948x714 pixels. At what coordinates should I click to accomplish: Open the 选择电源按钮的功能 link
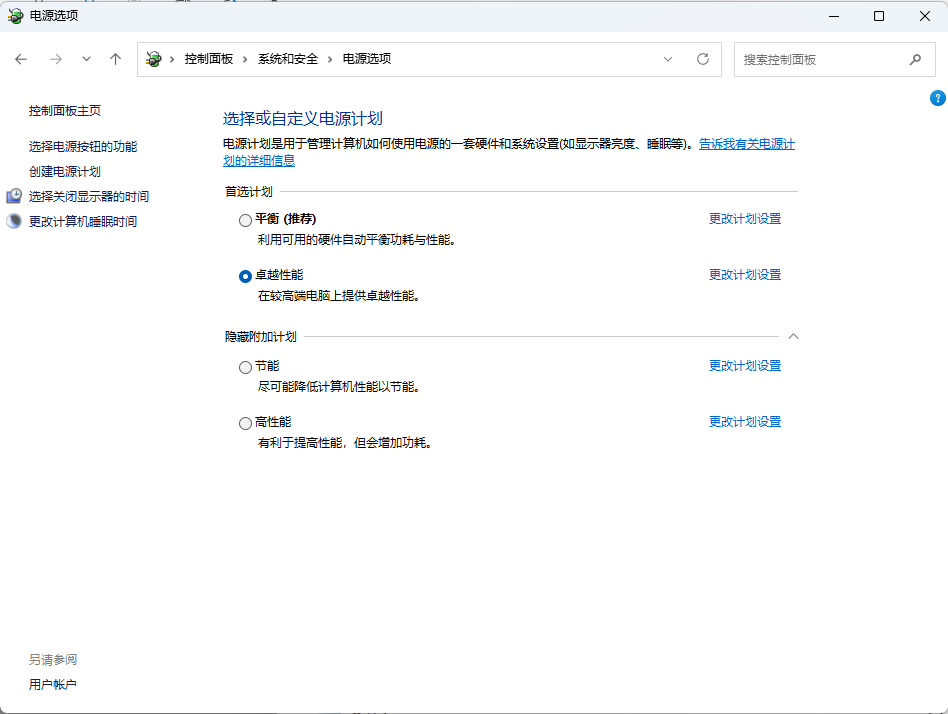(83, 146)
